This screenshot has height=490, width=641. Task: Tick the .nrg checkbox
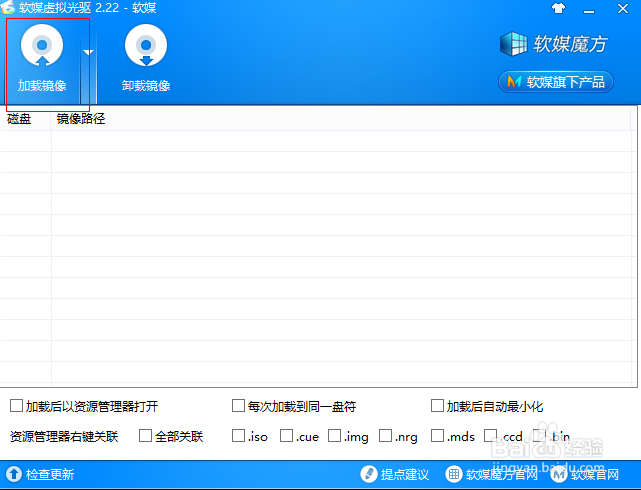point(385,436)
